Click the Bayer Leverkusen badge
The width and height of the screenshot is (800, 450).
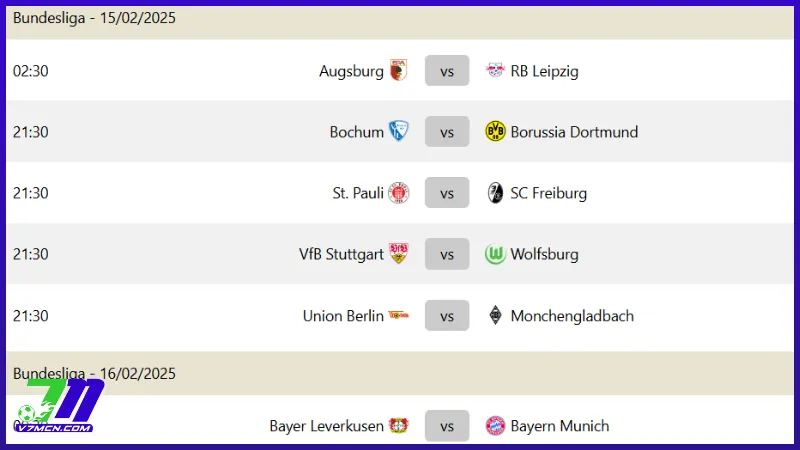coord(398,426)
